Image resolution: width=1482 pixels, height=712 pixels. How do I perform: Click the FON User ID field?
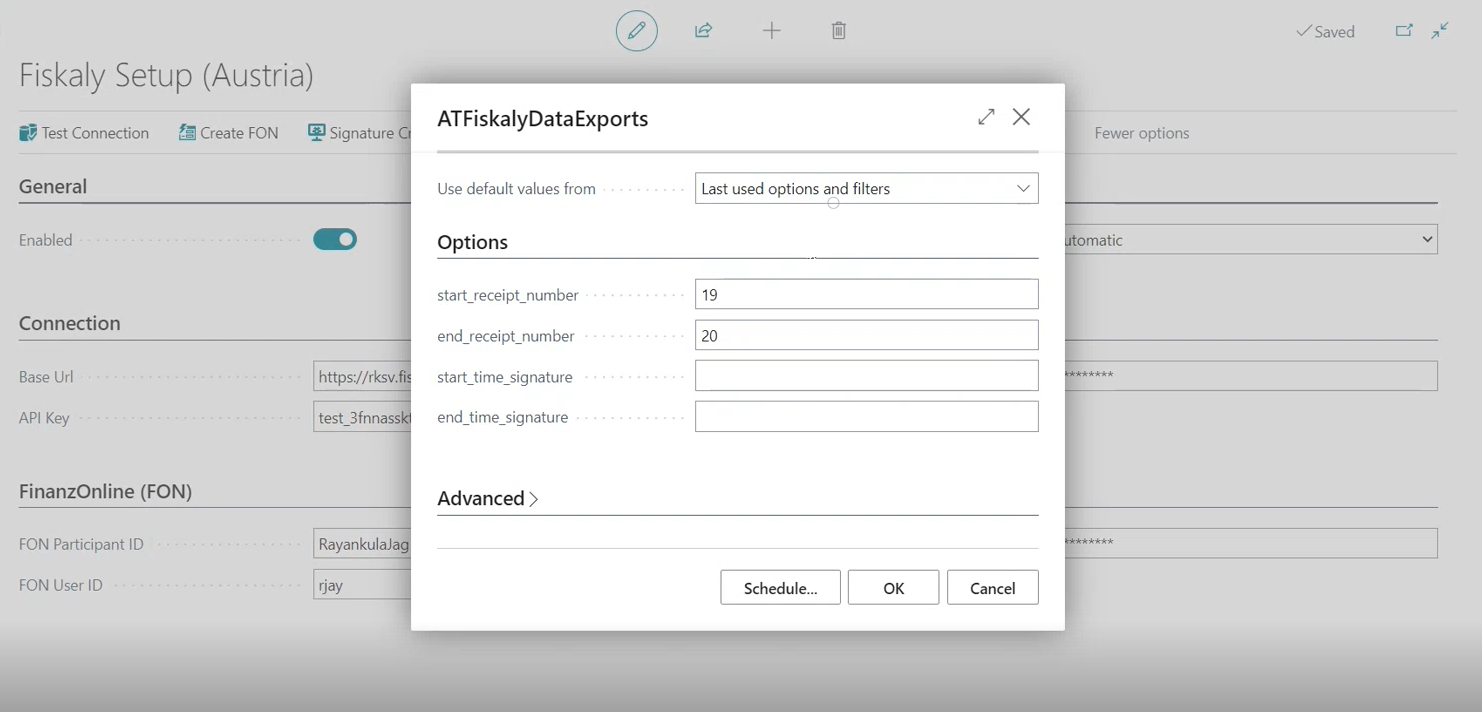pyautogui.click(x=362, y=585)
